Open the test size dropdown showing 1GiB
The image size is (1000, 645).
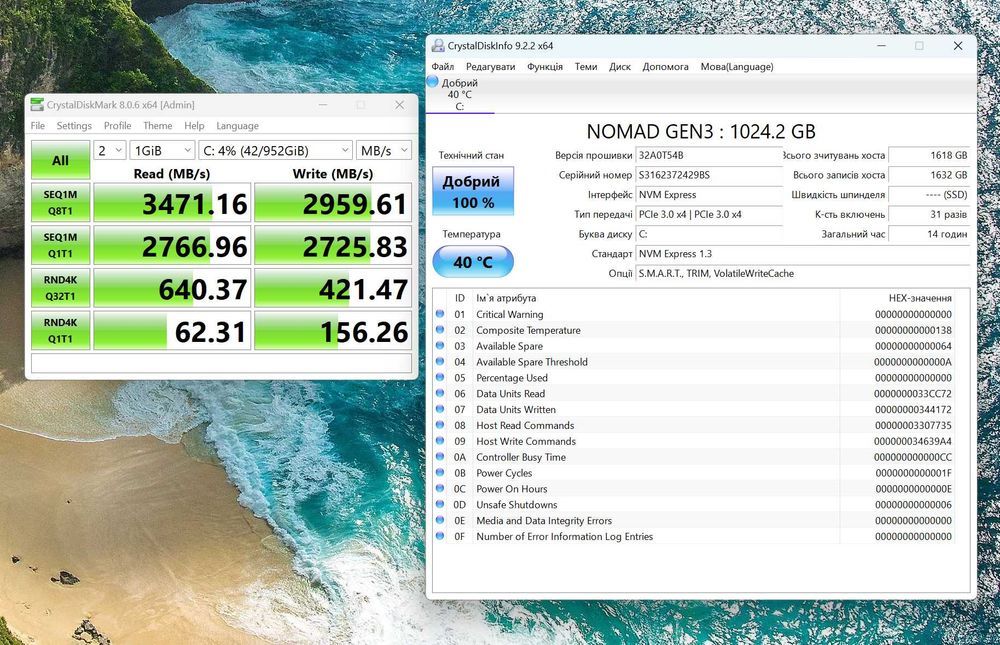click(x=162, y=151)
